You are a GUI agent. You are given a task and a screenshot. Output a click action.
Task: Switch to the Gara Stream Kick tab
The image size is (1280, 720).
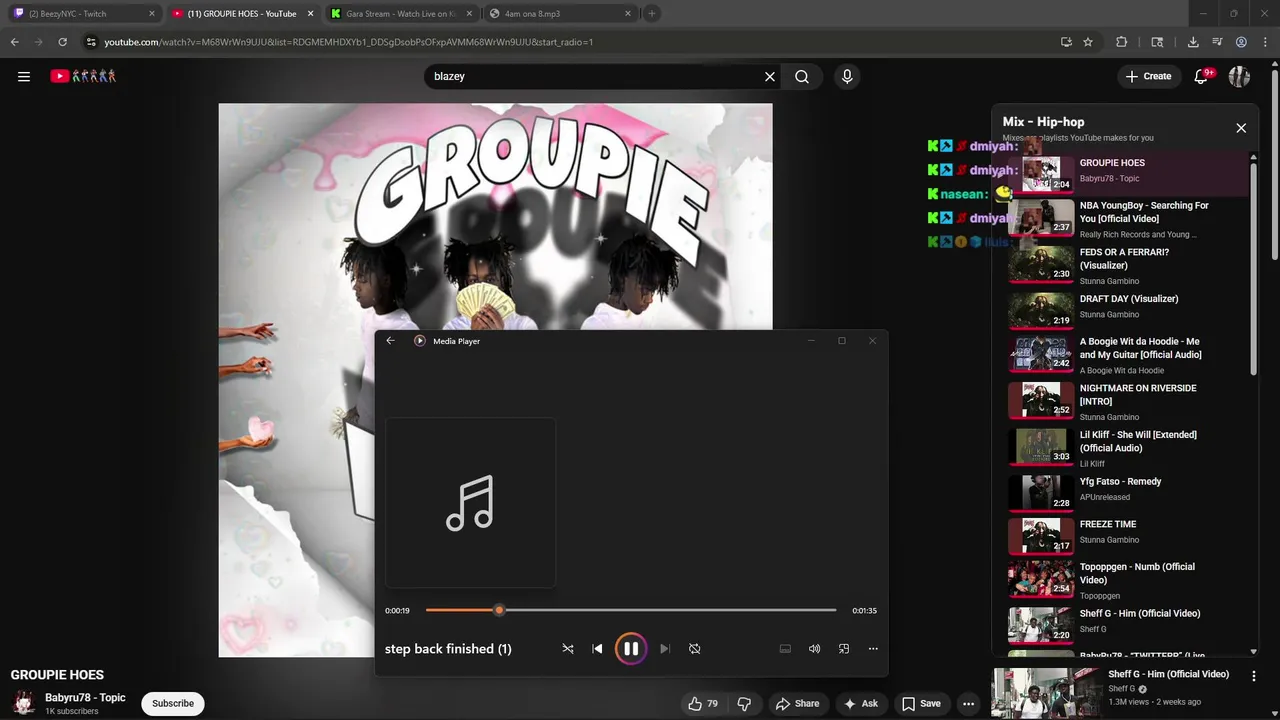click(400, 14)
